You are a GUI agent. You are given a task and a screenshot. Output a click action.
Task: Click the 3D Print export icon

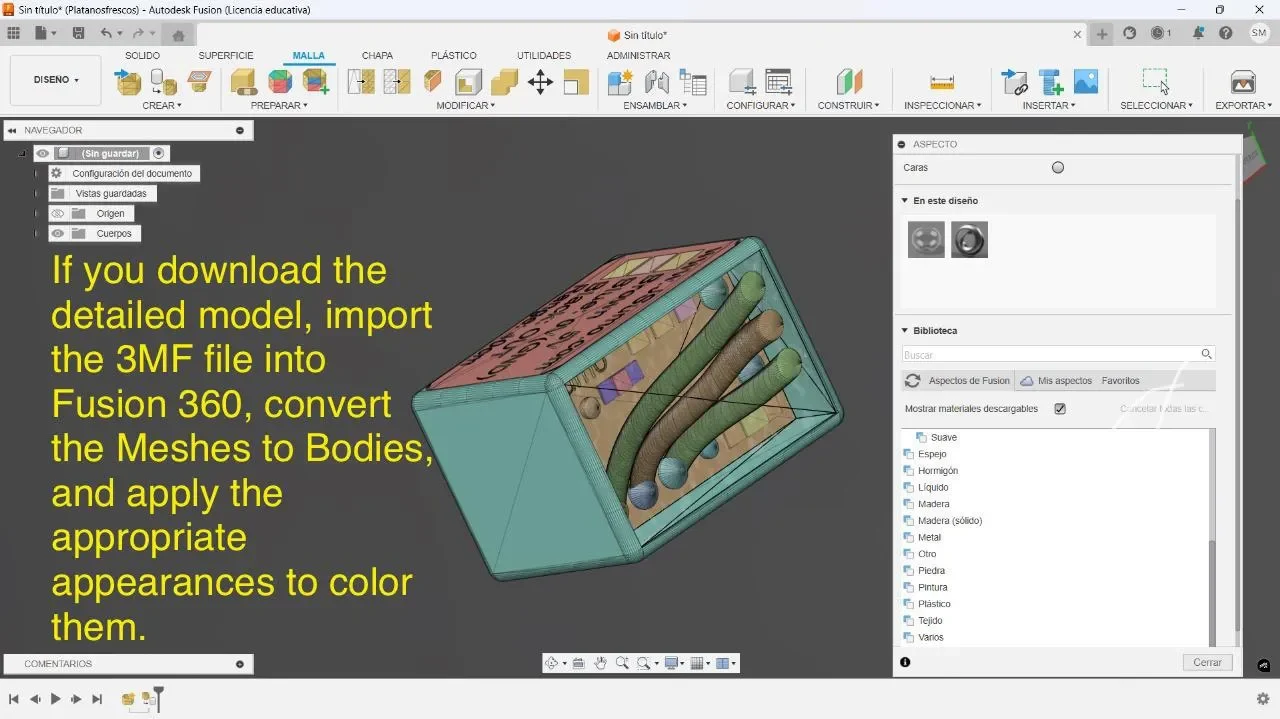pos(1243,82)
